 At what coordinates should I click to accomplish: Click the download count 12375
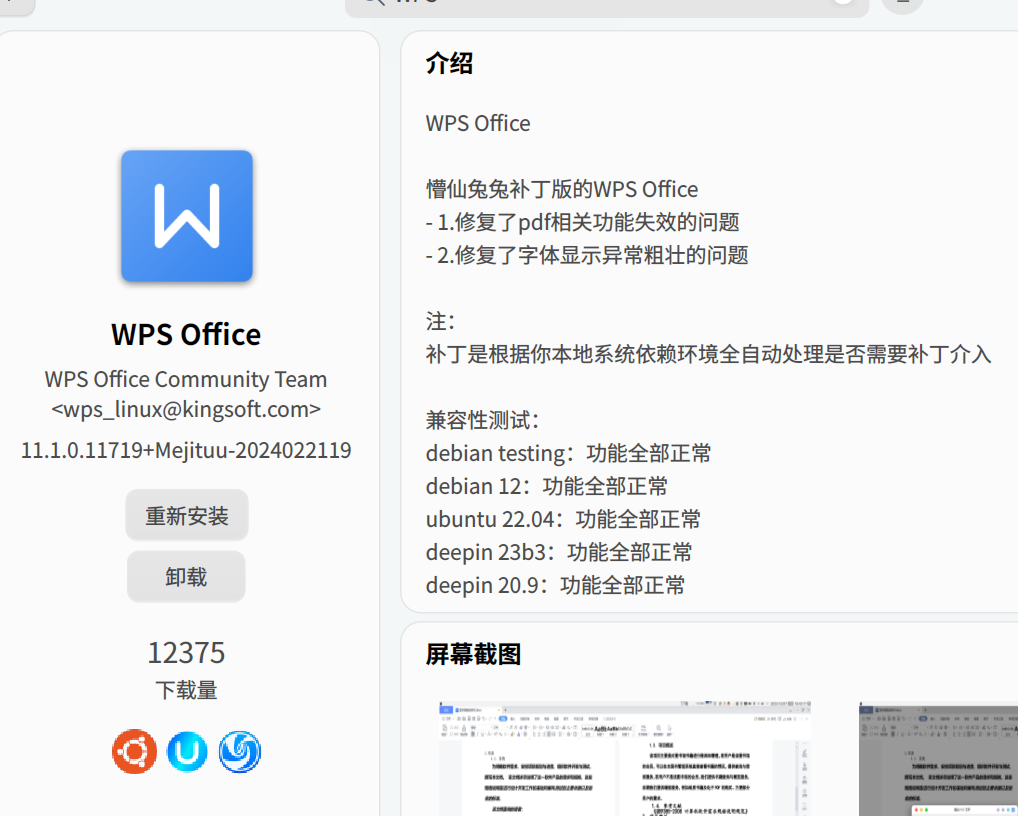pos(186,652)
